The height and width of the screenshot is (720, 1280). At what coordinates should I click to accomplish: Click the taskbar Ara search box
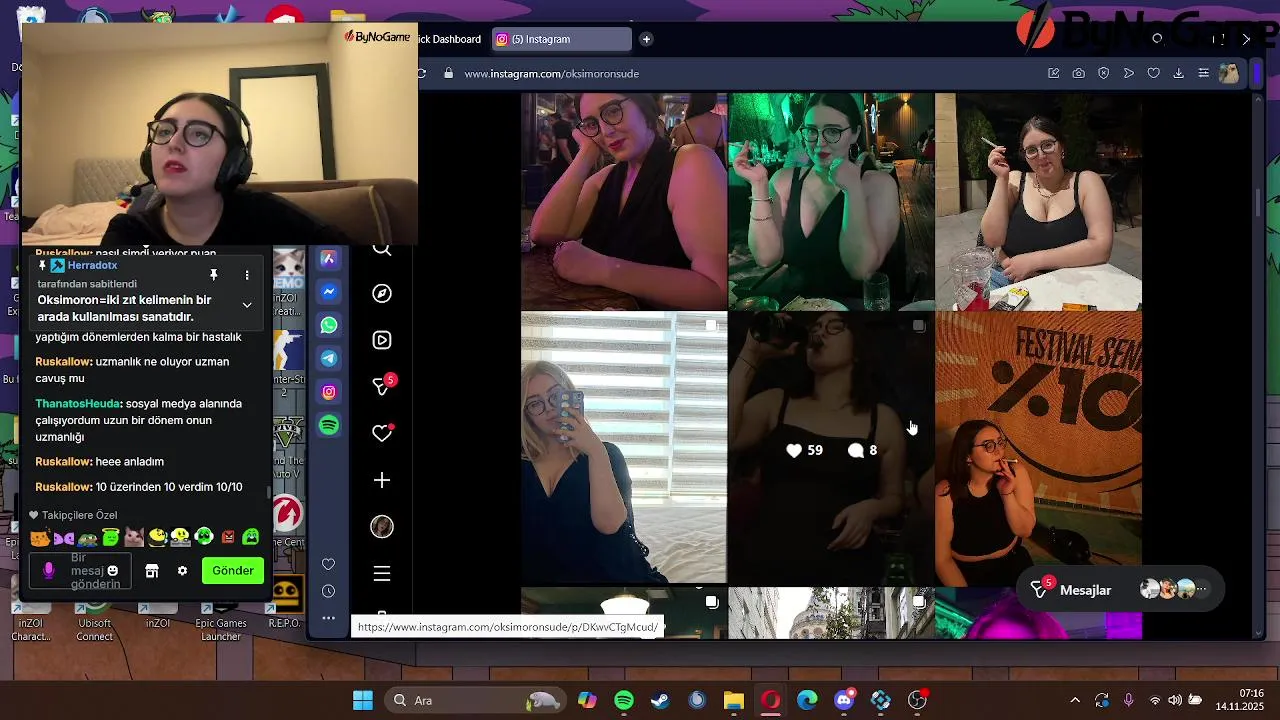[475, 700]
